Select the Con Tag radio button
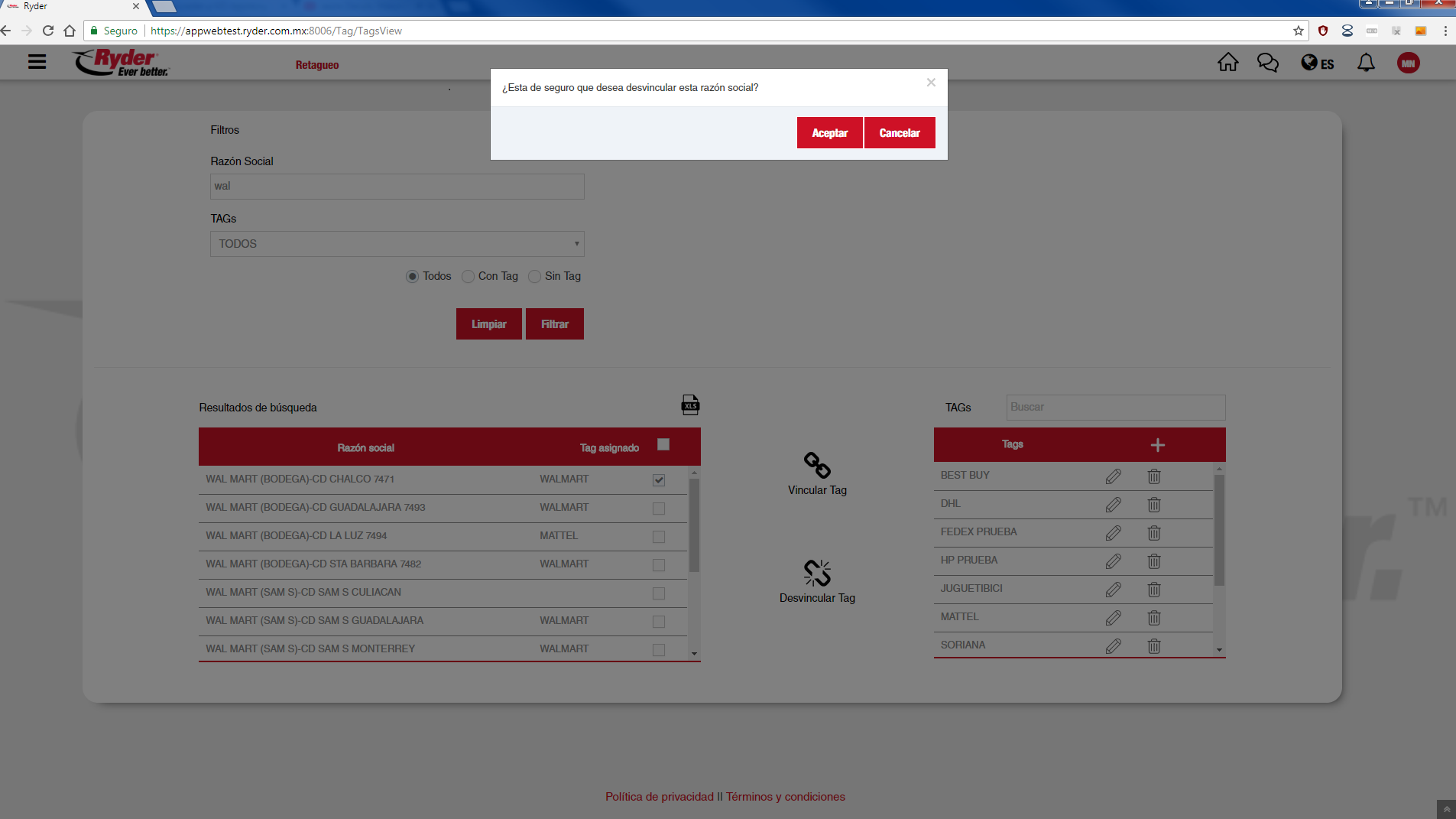1456x819 pixels. 469,277
